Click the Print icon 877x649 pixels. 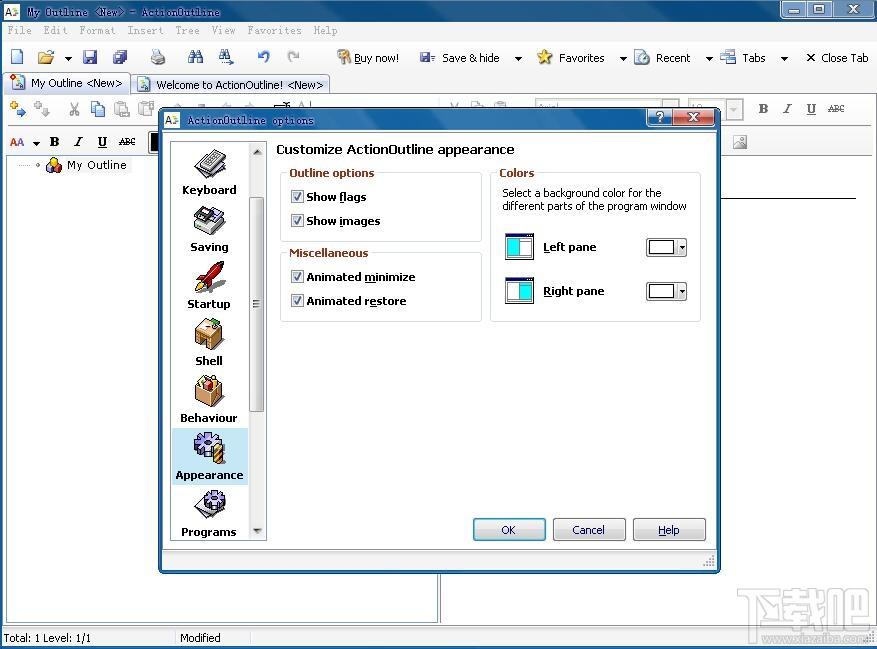click(x=158, y=57)
